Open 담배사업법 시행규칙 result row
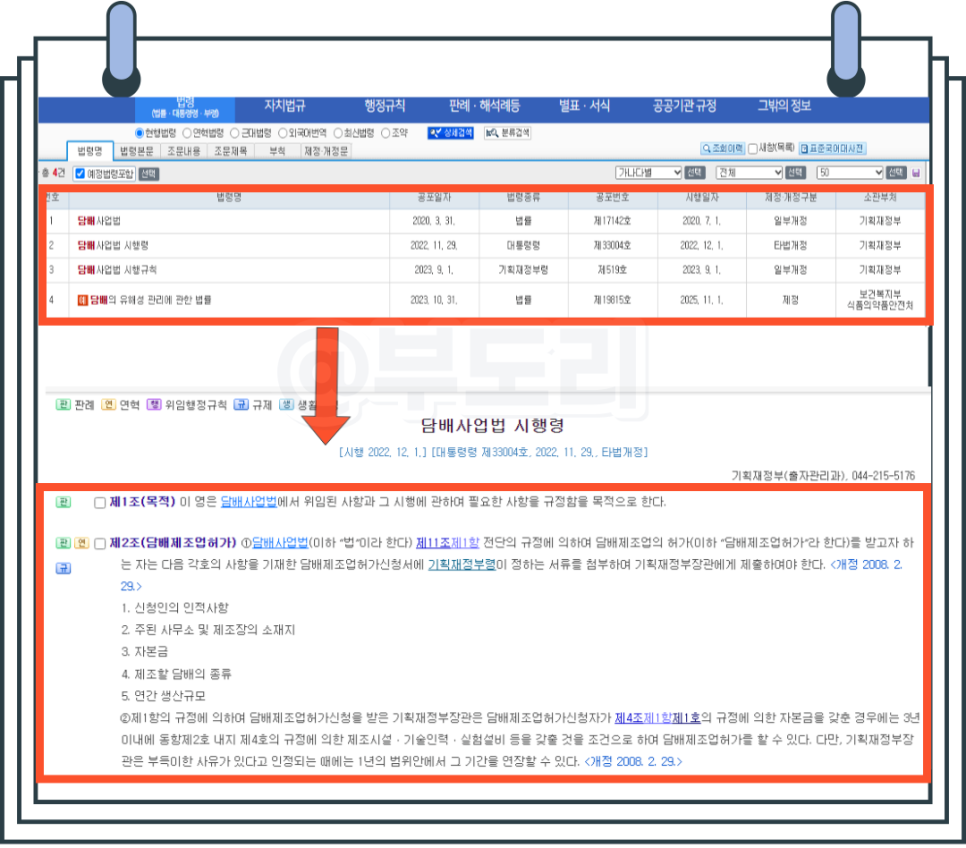The image size is (966, 848). click(117, 270)
